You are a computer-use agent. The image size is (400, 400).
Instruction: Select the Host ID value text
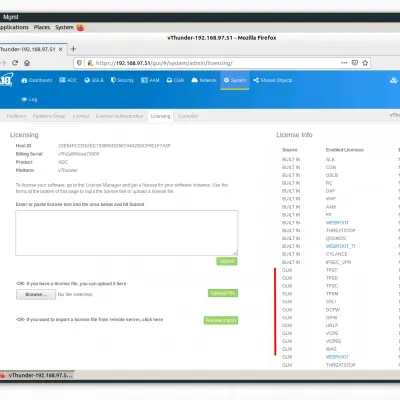pyautogui.click(x=114, y=146)
